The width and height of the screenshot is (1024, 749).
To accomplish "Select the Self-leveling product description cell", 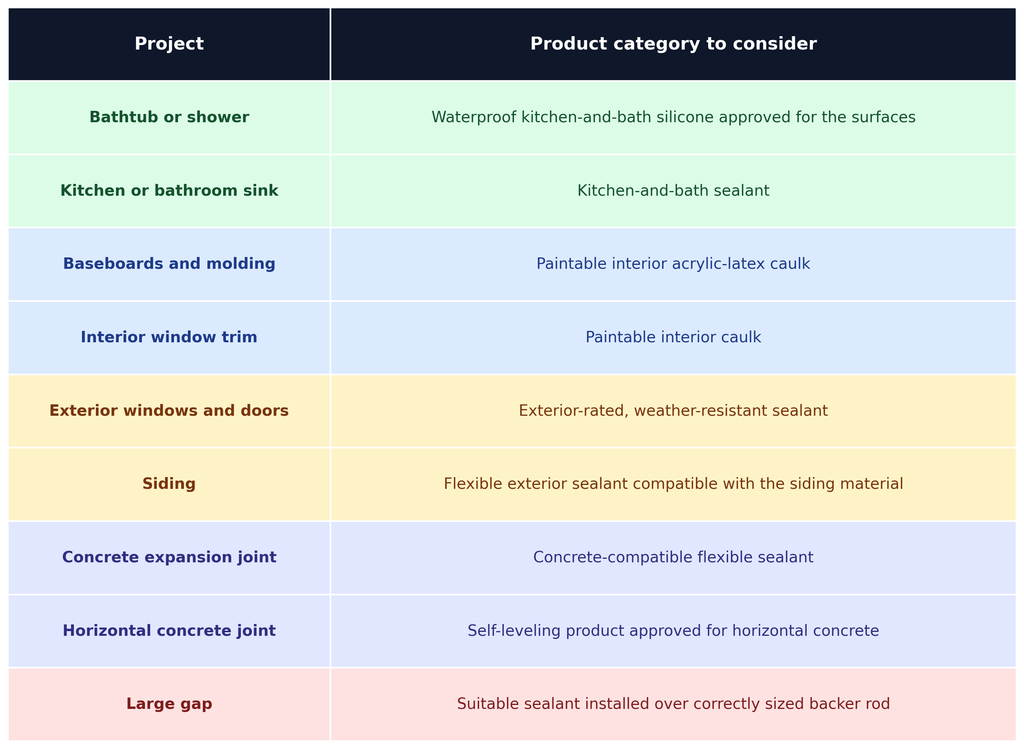I will coord(673,631).
